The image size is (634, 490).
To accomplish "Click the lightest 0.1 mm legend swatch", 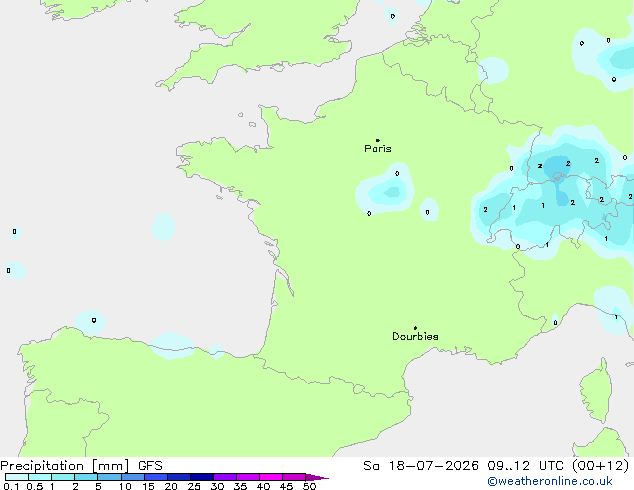I will 17,477.
